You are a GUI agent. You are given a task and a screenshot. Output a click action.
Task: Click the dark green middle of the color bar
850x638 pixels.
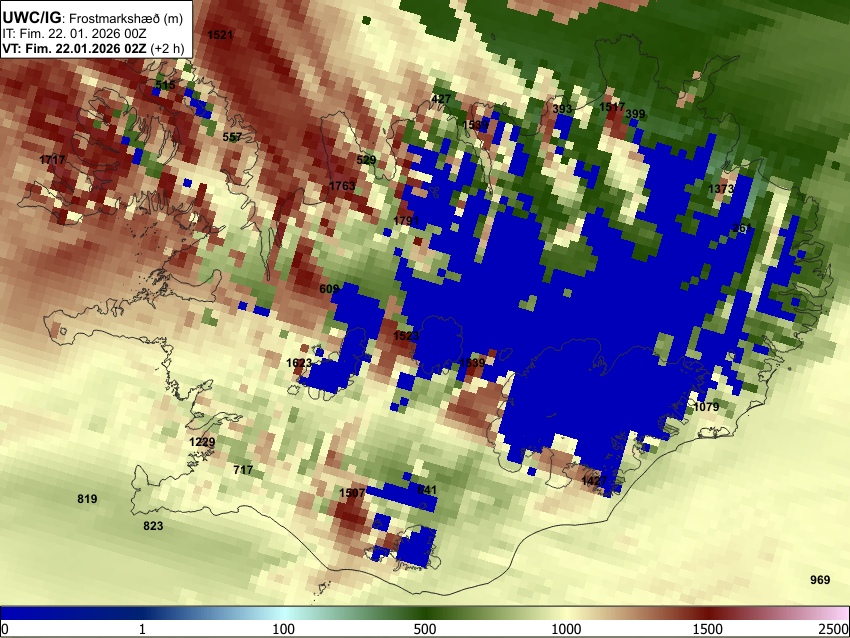pyautogui.click(x=425, y=613)
